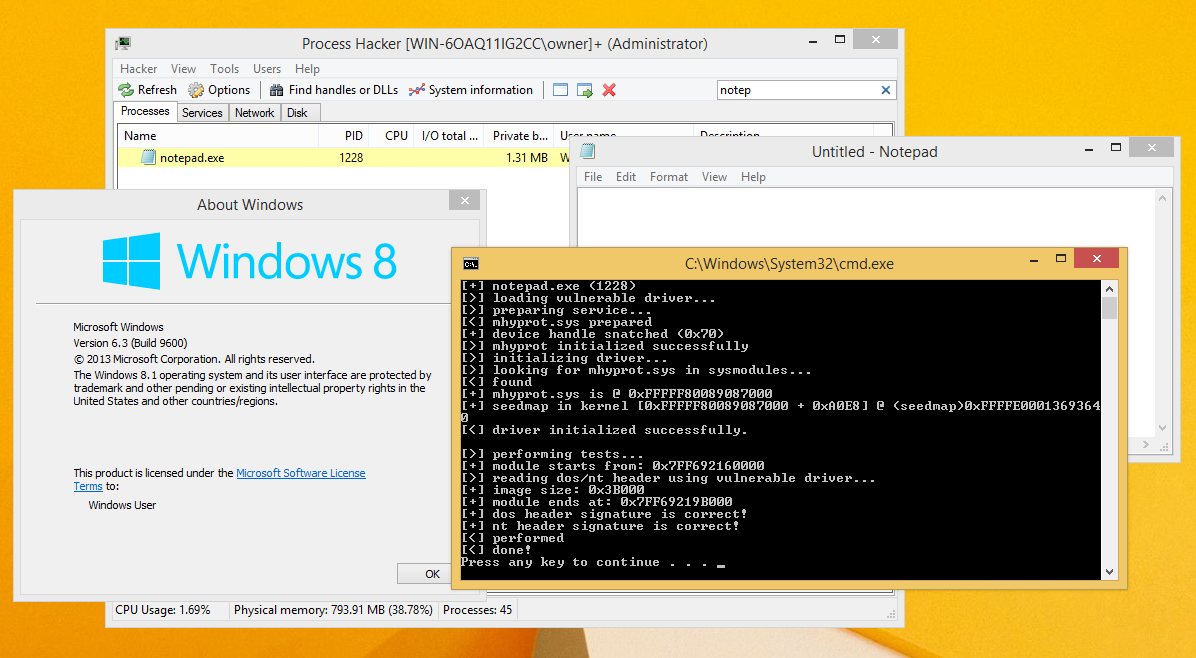This screenshot has height=658, width=1196.
Task: Open the Tools menu
Action: click(224, 69)
